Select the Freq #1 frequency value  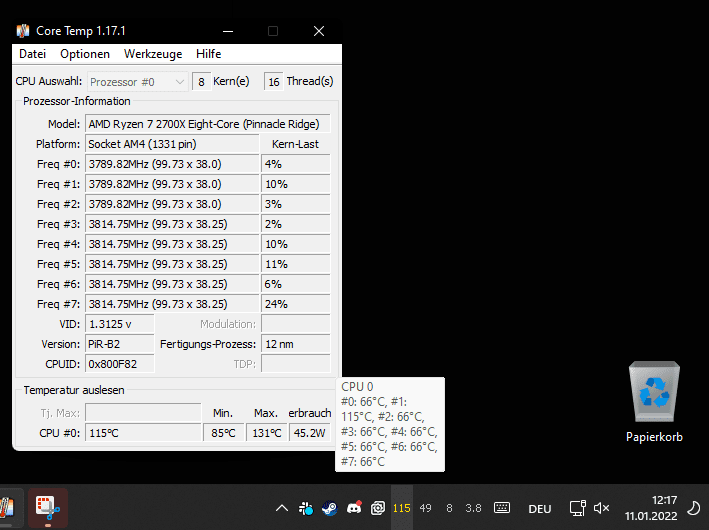coord(172,184)
